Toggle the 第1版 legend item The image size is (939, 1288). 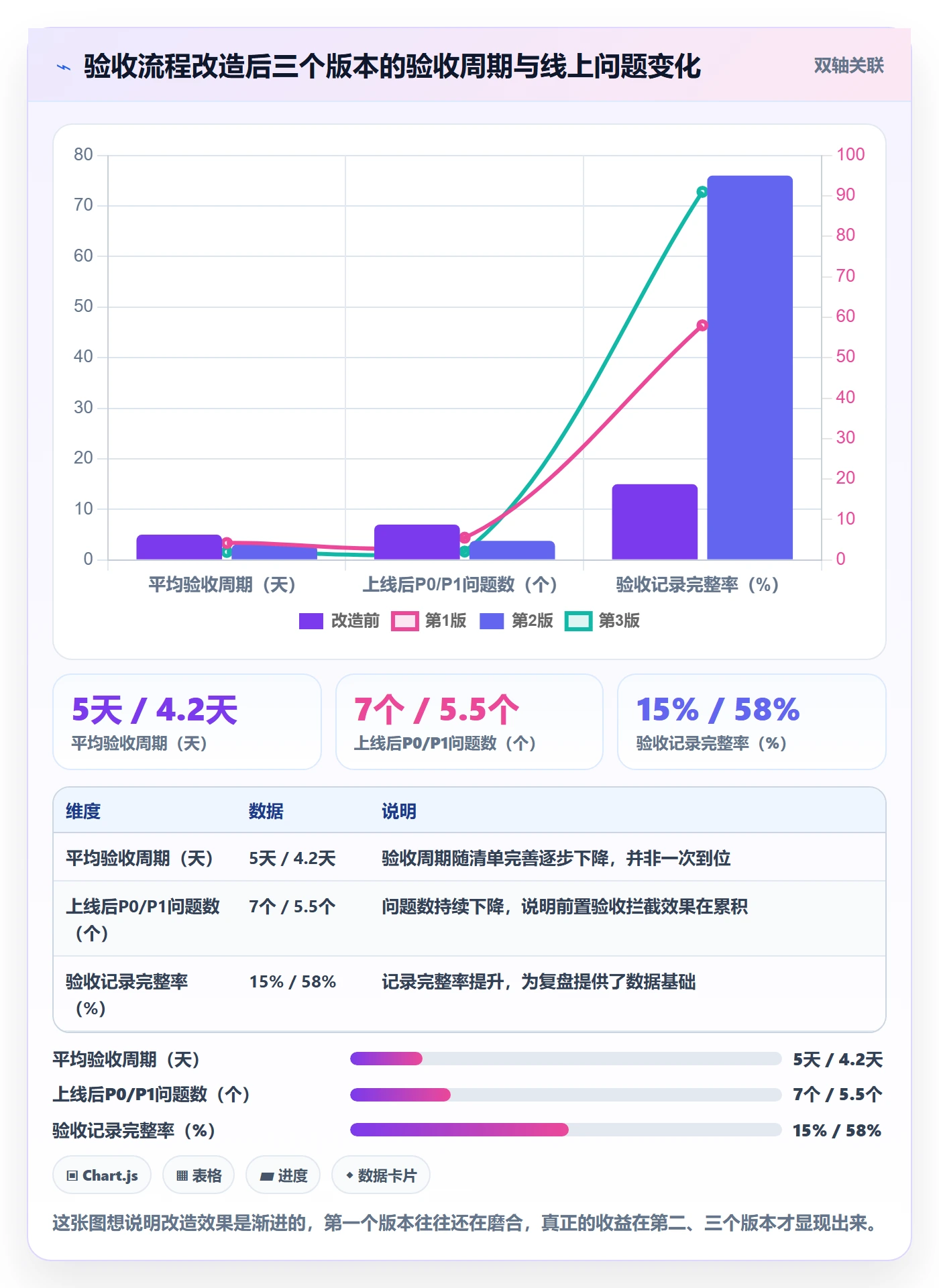click(429, 621)
